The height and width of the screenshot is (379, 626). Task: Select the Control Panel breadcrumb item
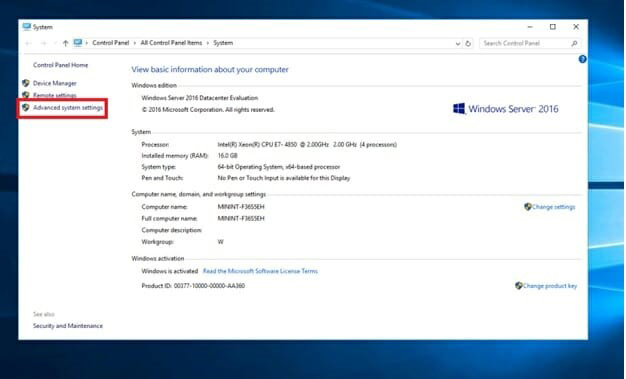(111, 43)
